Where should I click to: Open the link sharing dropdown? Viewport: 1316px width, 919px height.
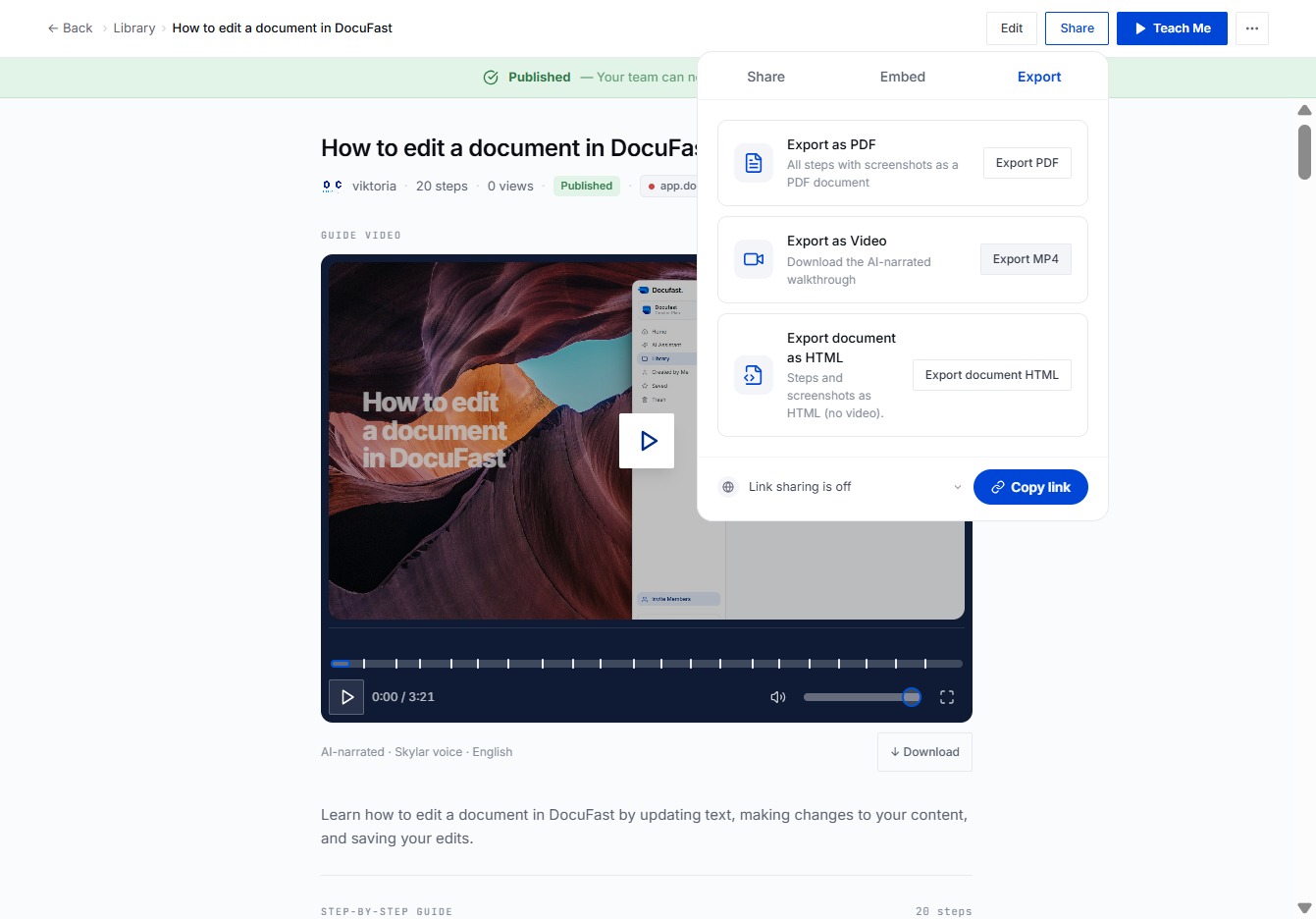958,487
